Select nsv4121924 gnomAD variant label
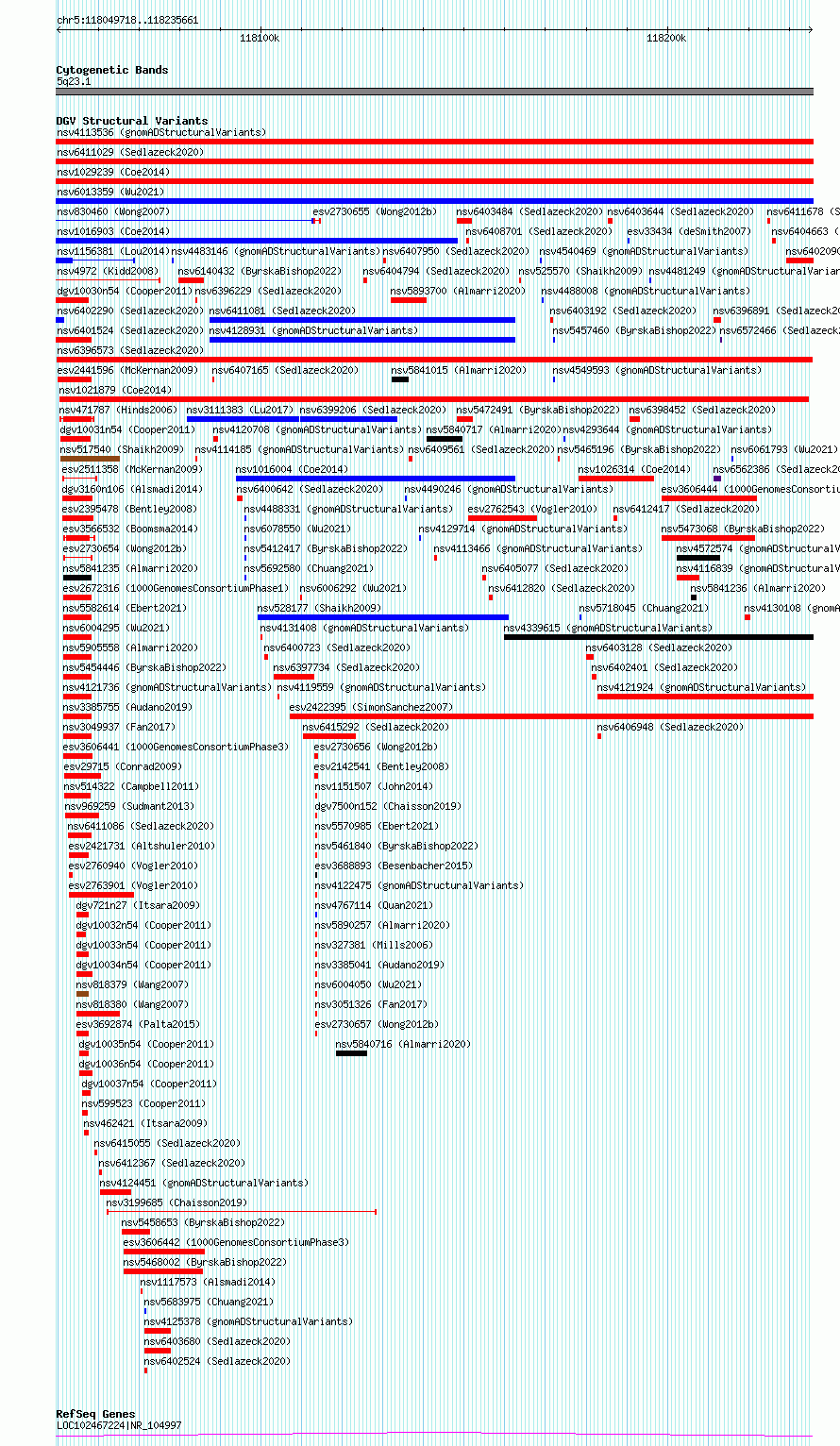 pos(702,687)
